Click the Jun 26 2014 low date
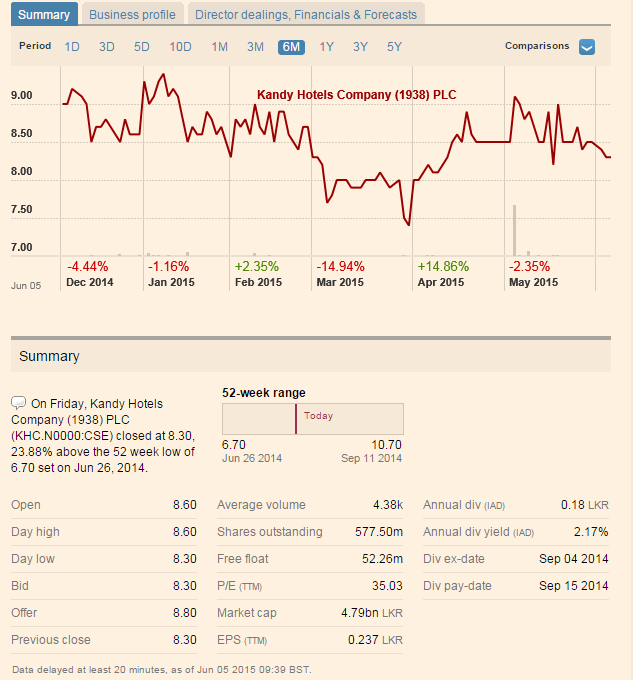The image size is (633, 680). [x=252, y=458]
